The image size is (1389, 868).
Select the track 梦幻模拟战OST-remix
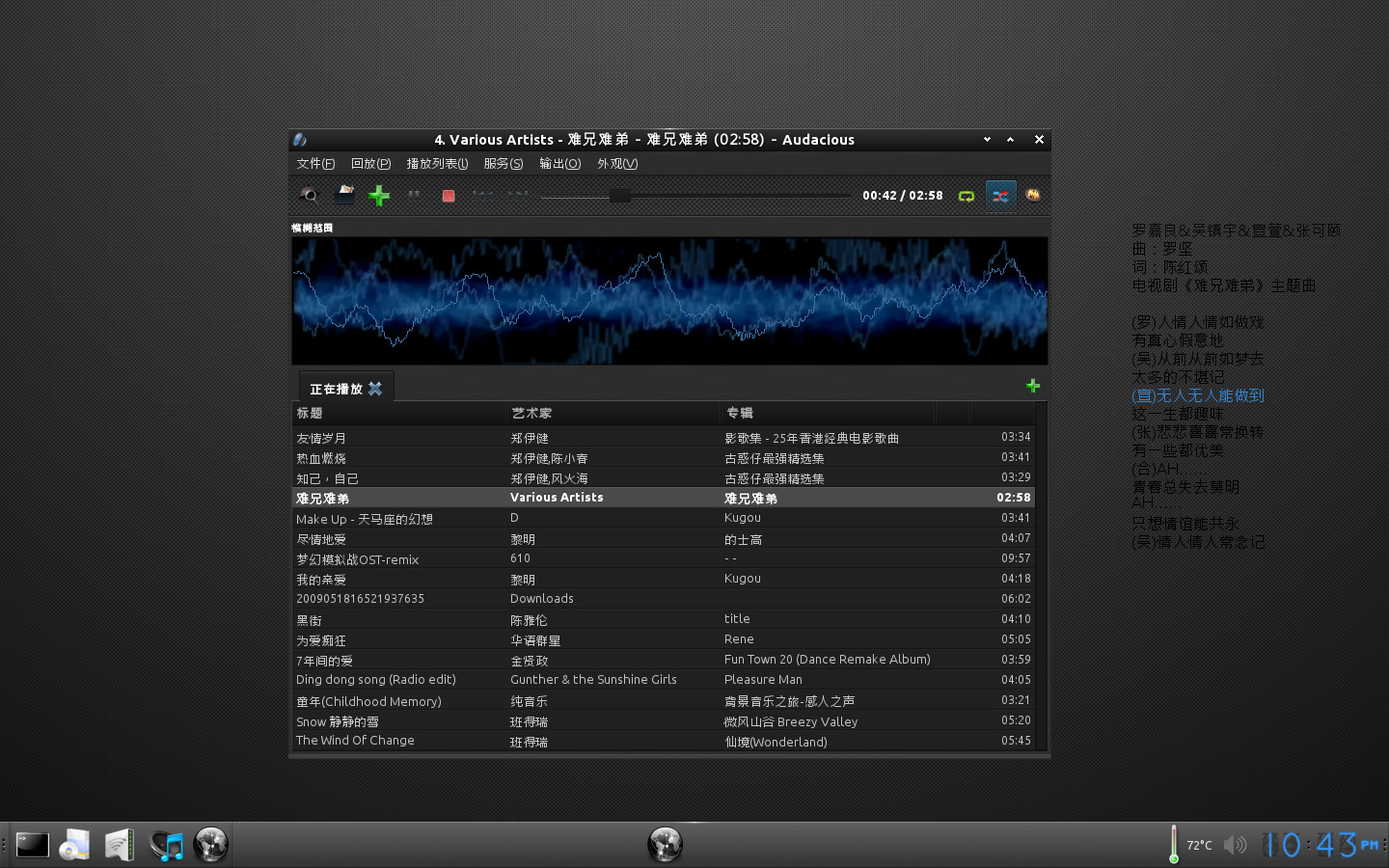(x=664, y=558)
